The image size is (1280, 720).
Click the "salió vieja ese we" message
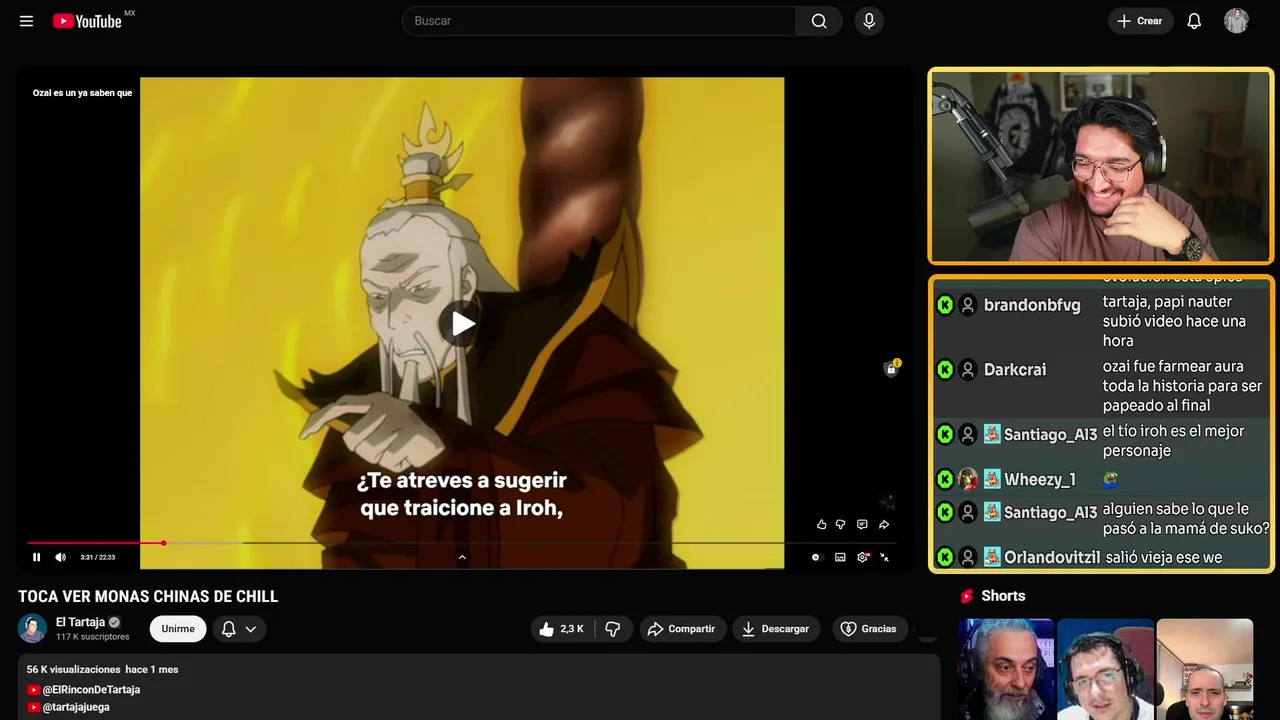tap(1164, 557)
